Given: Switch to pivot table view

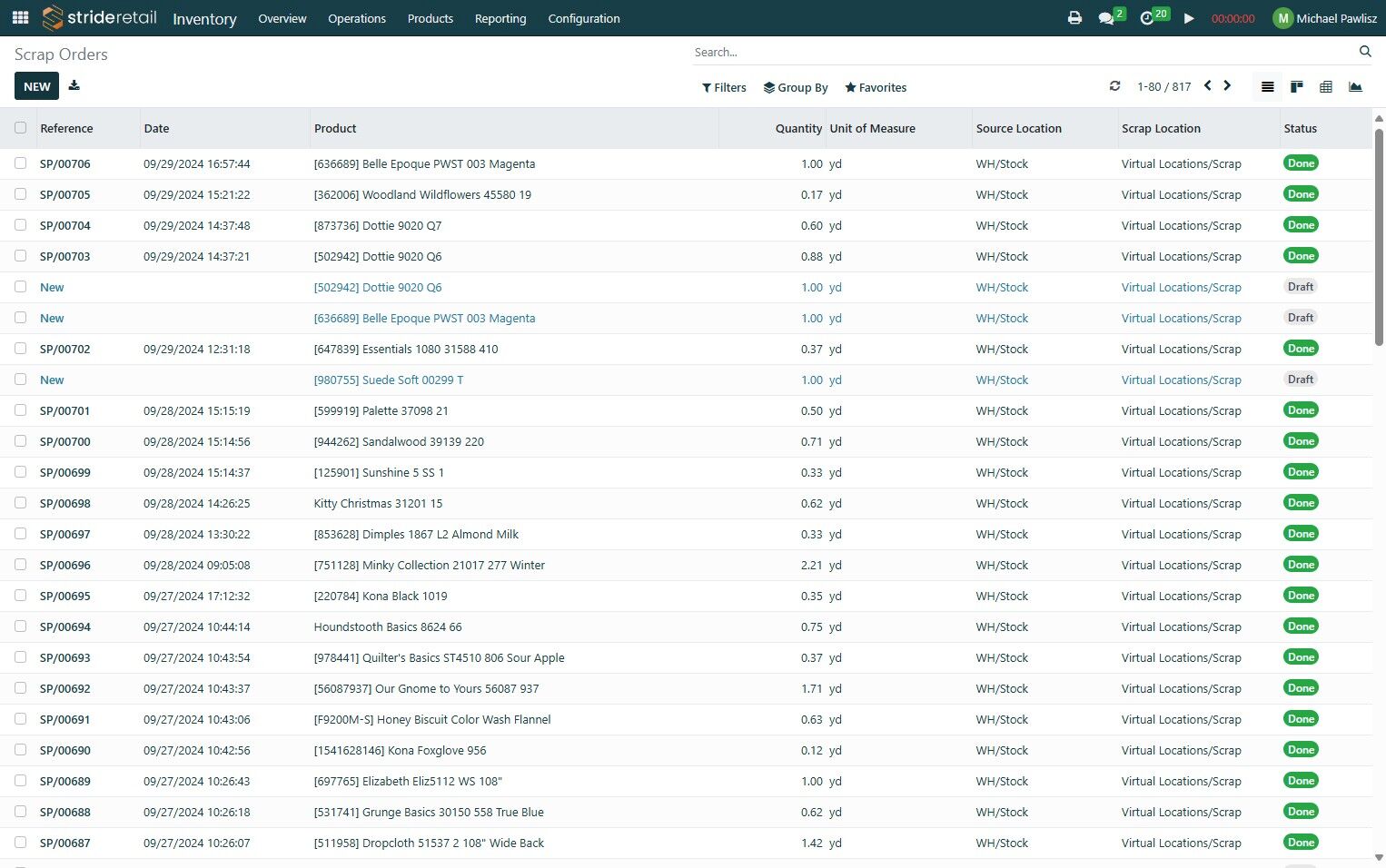Looking at the screenshot, I should coord(1326,87).
